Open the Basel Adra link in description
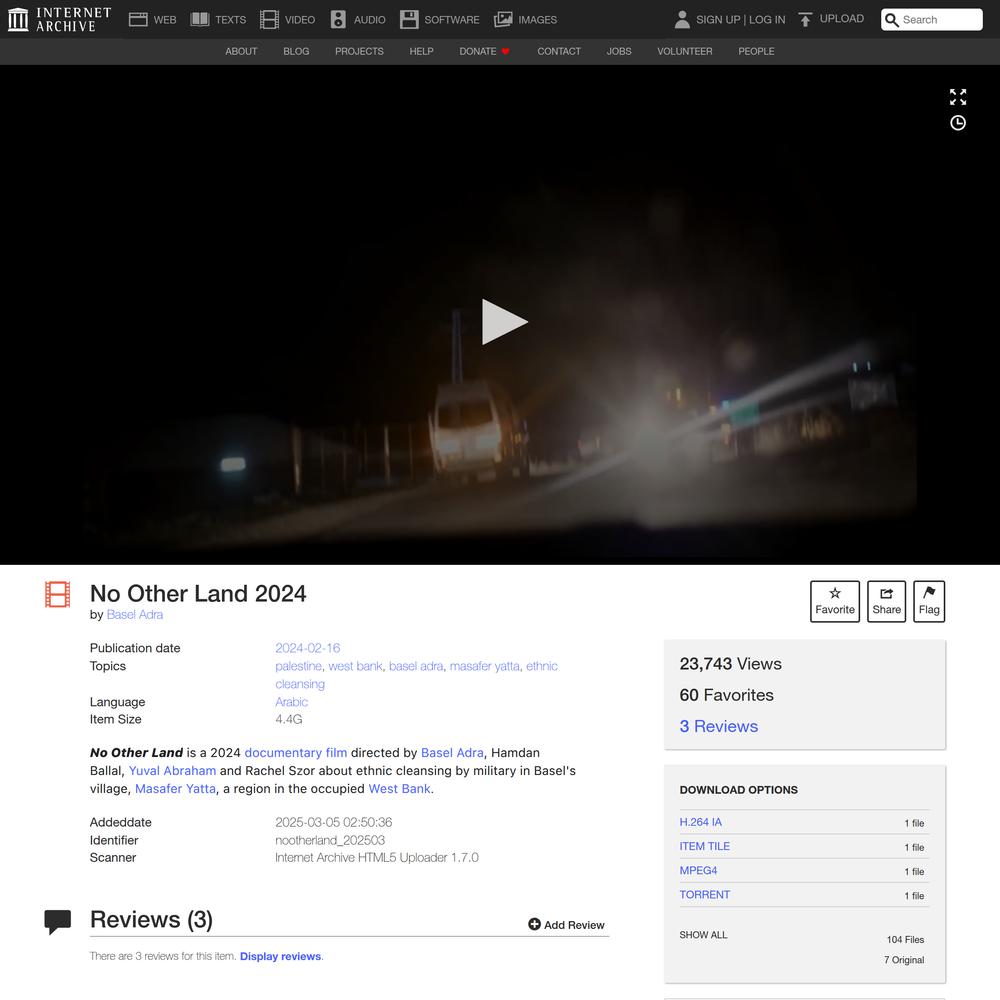Image resolution: width=1000 pixels, height=1000 pixels. pyautogui.click(x=452, y=753)
